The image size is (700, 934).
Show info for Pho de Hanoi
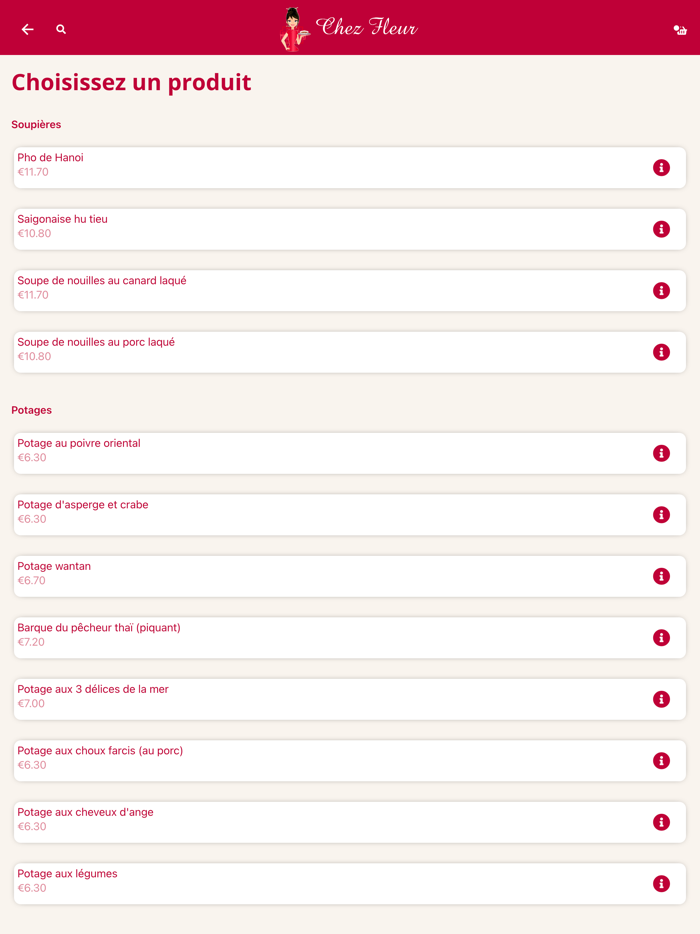(x=661, y=168)
